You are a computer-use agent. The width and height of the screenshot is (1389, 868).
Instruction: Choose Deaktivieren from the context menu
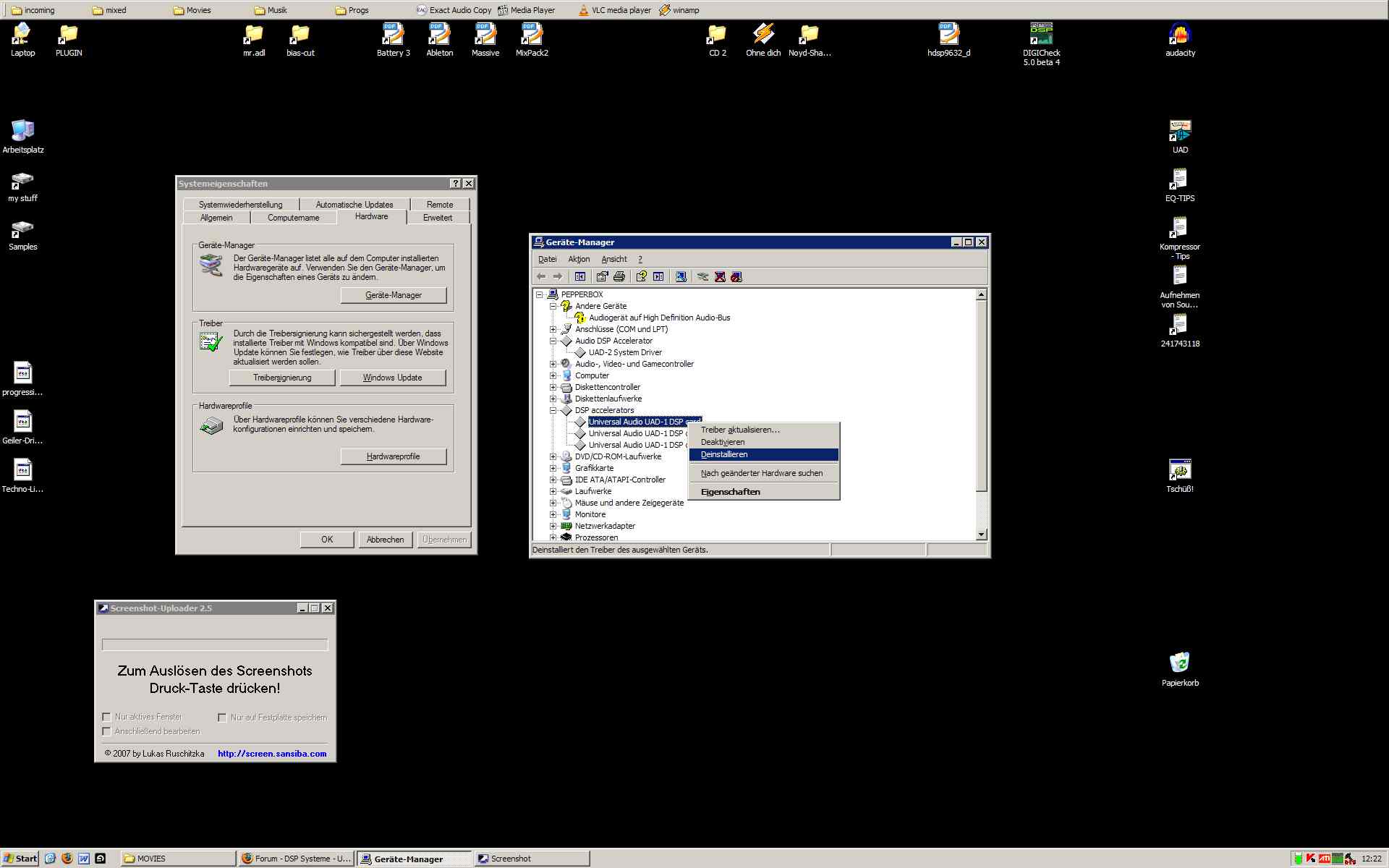pyautogui.click(x=764, y=442)
